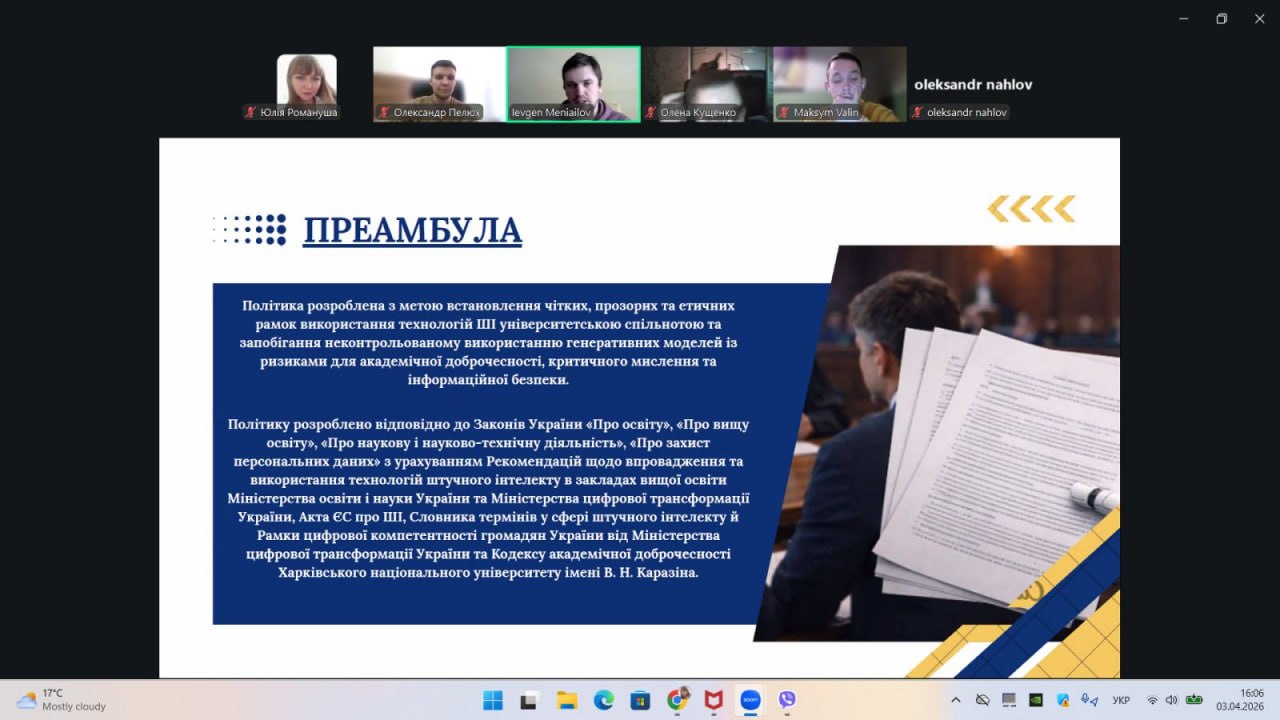Image resolution: width=1280 pixels, height=720 pixels.
Task: Open Task View from the taskbar
Action: pos(529,700)
